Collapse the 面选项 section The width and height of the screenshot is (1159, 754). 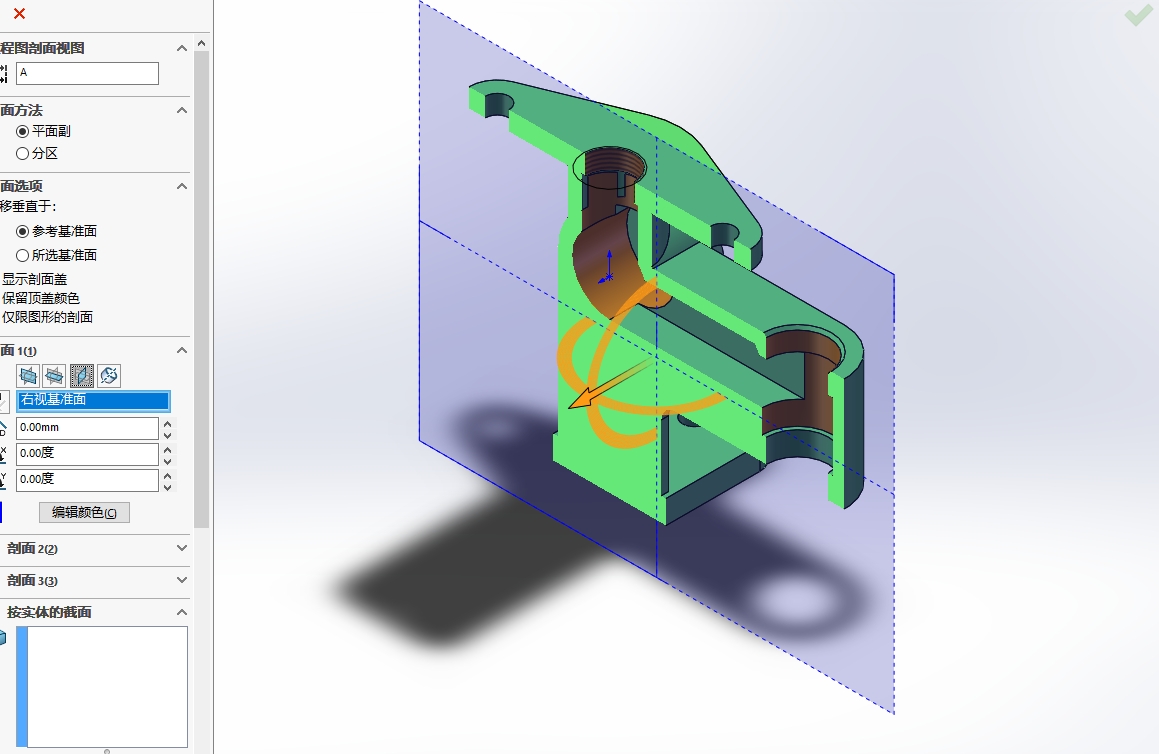[x=181, y=186]
